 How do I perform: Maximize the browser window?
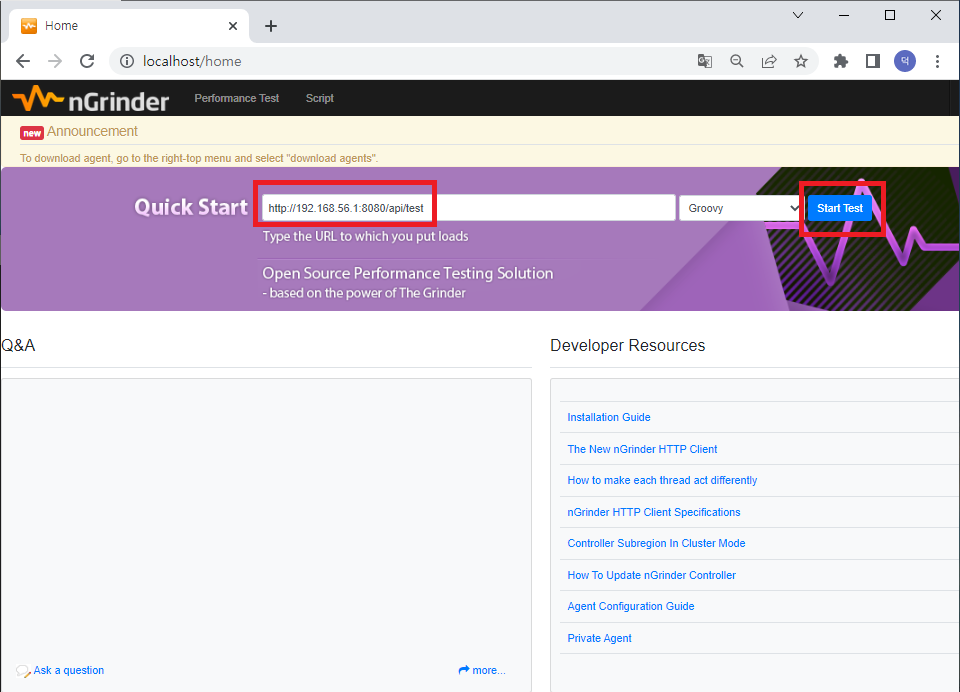890,15
